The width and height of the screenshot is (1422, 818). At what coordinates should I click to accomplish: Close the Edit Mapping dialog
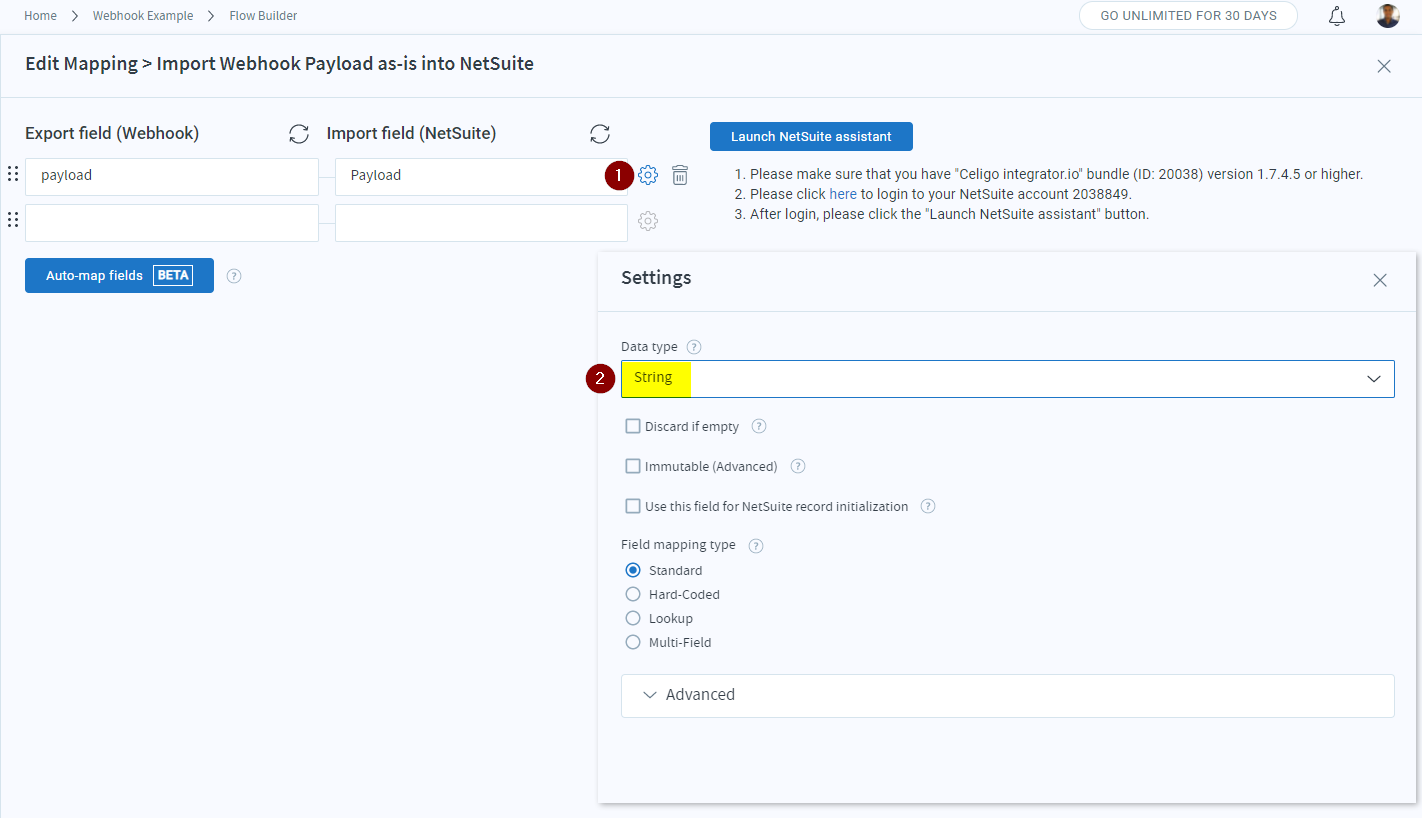pos(1384,66)
